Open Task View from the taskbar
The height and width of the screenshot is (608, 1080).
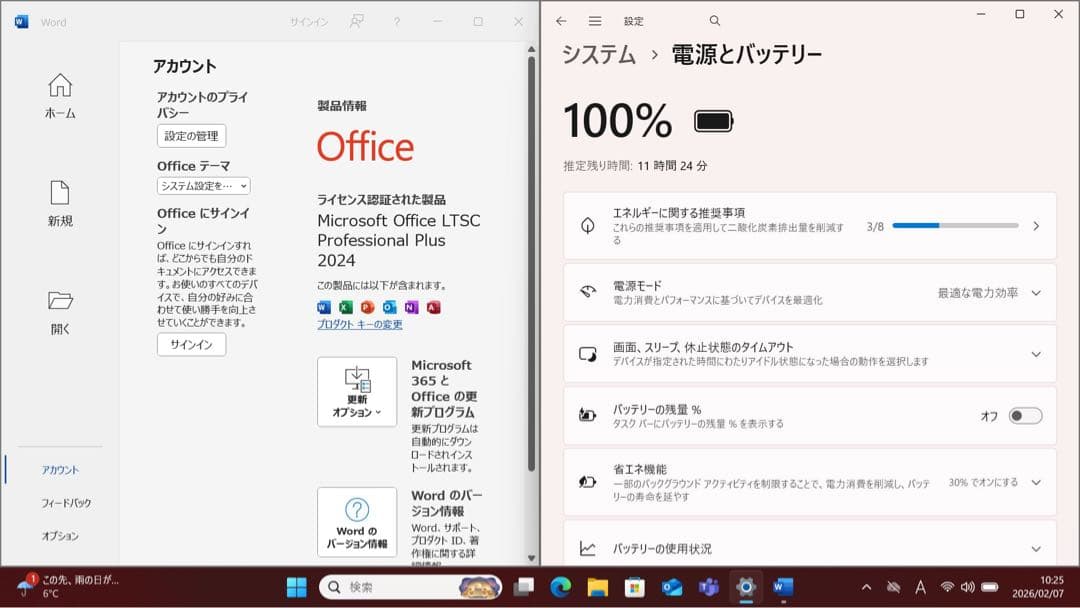pyautogui.click(x=523, y=587)
